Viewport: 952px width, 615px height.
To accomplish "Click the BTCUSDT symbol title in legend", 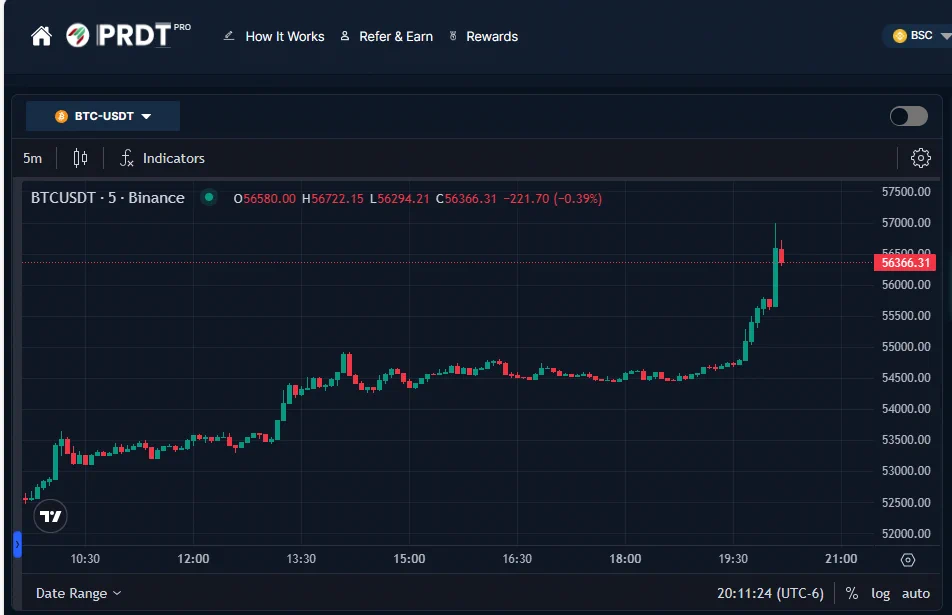I will pos(107,198).
